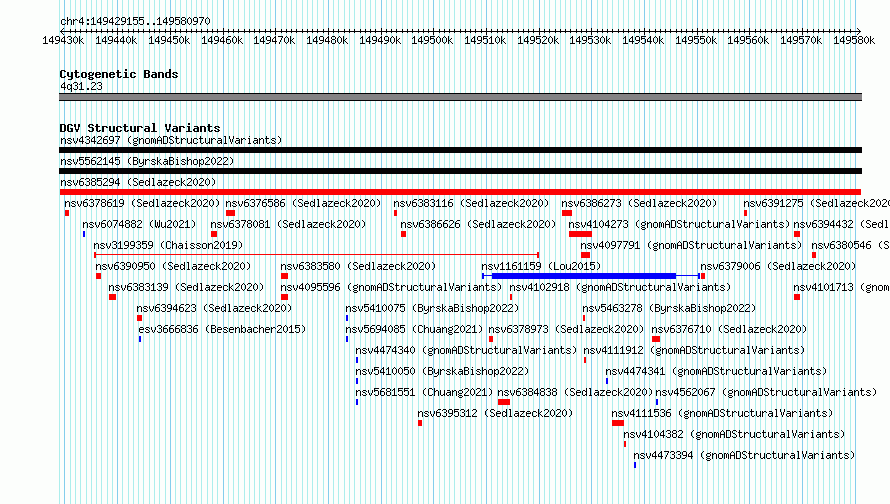Select nsv3199359 Chaisson2019 variant label
This screenshot has height=504, width=890.
[168, 245]
